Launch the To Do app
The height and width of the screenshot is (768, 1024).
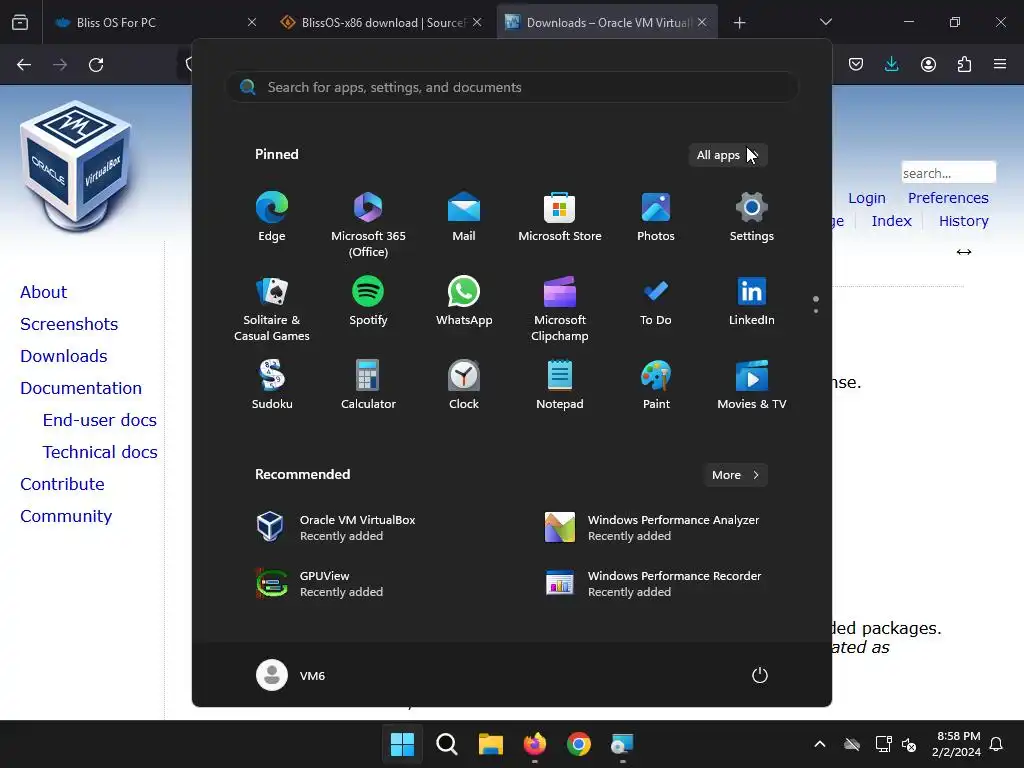tap(656, 300)
